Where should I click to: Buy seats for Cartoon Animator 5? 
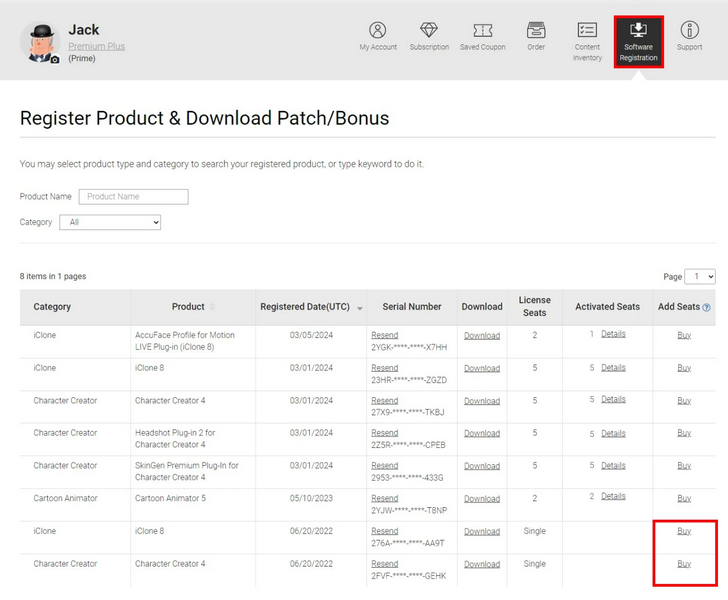pyautogui.click(x=684, y=498)
